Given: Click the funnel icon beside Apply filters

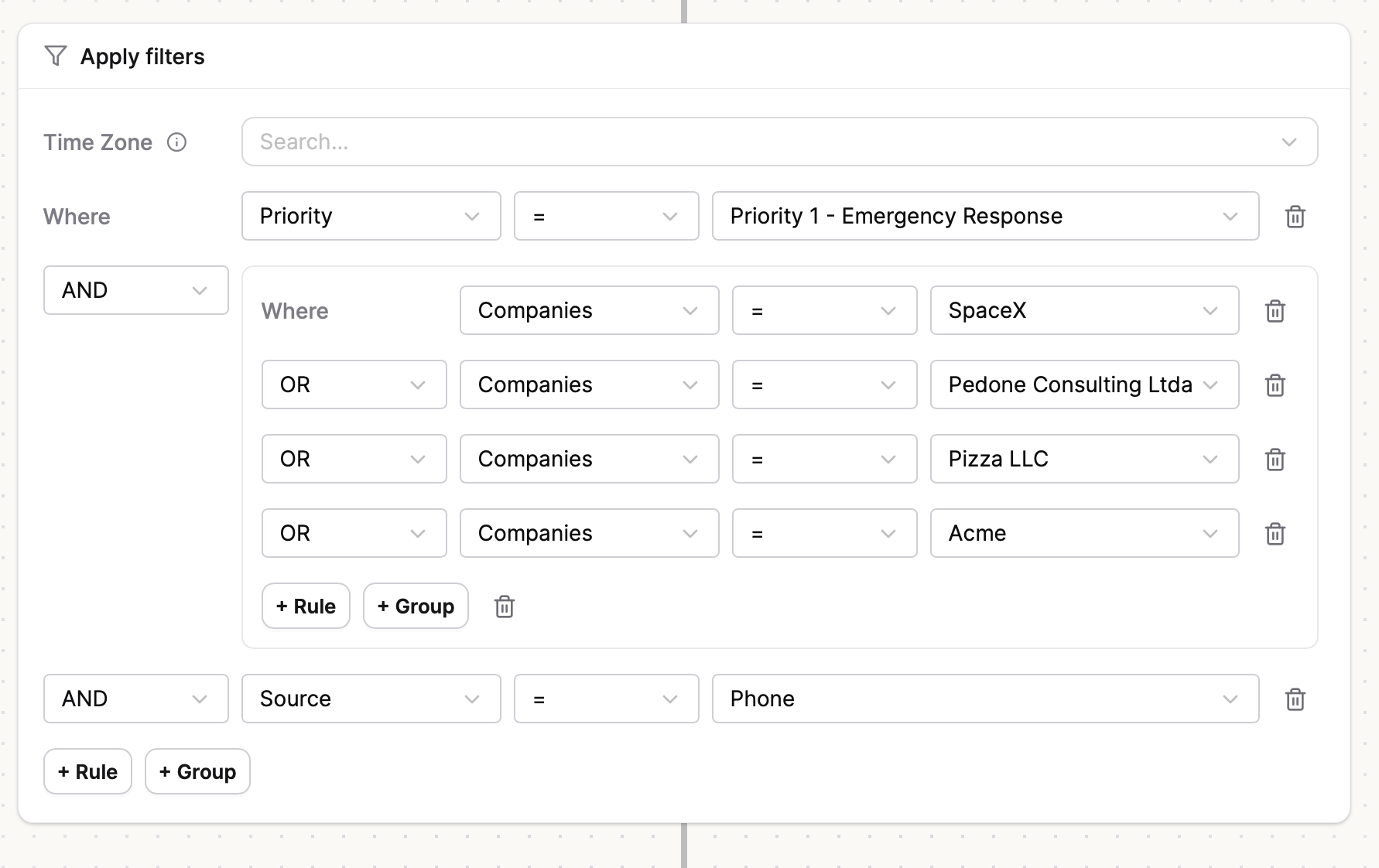Looking at the screenshot, I should (x=56, y=56).
